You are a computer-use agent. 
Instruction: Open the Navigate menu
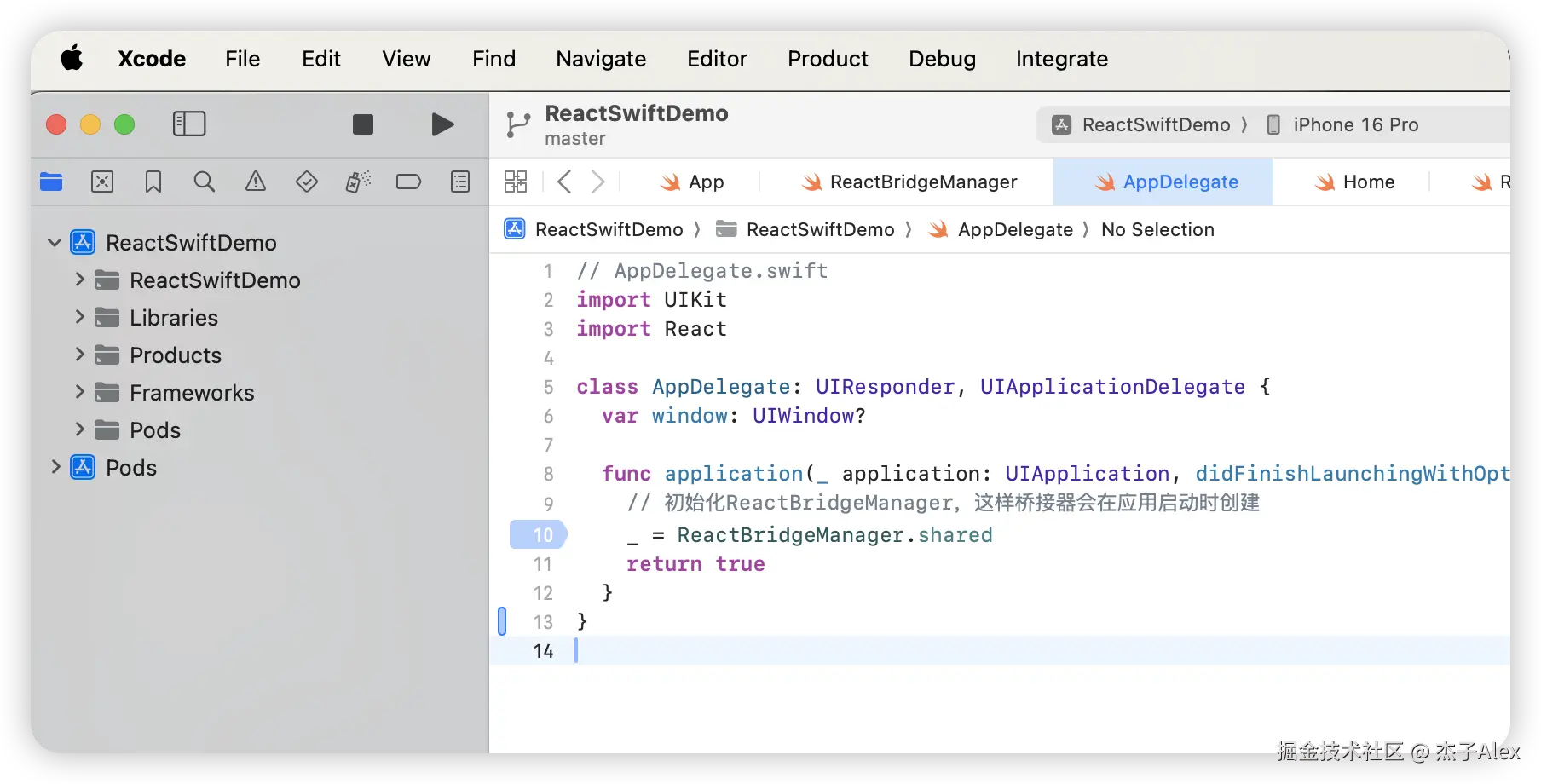601,59
